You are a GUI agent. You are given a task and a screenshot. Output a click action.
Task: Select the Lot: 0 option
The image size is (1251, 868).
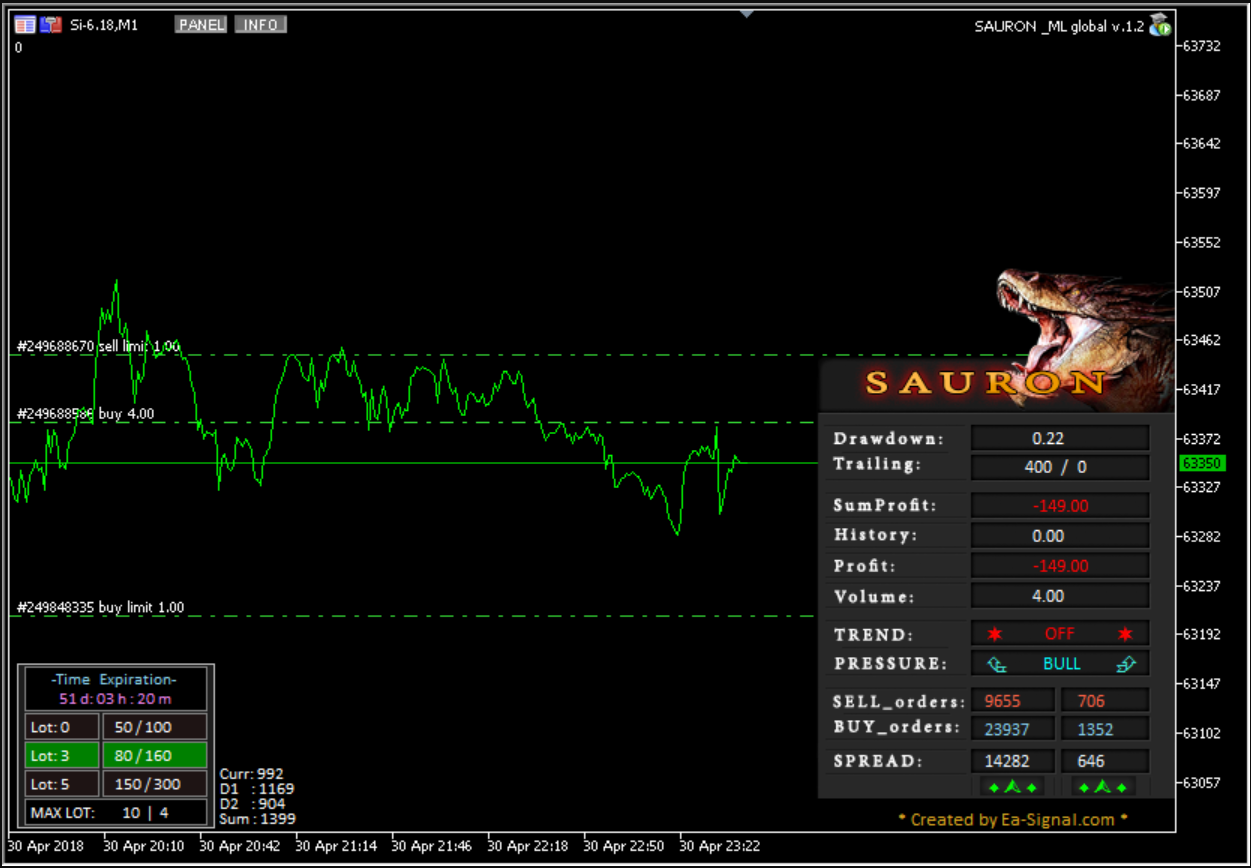pyautogui.click(x=61, y=727)
